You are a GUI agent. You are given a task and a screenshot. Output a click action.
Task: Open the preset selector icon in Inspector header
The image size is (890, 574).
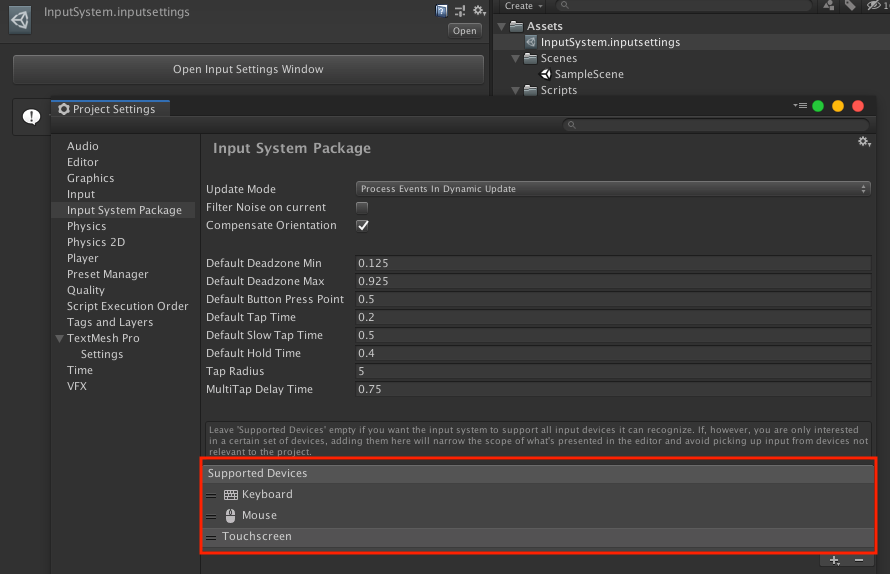(460, 10)
